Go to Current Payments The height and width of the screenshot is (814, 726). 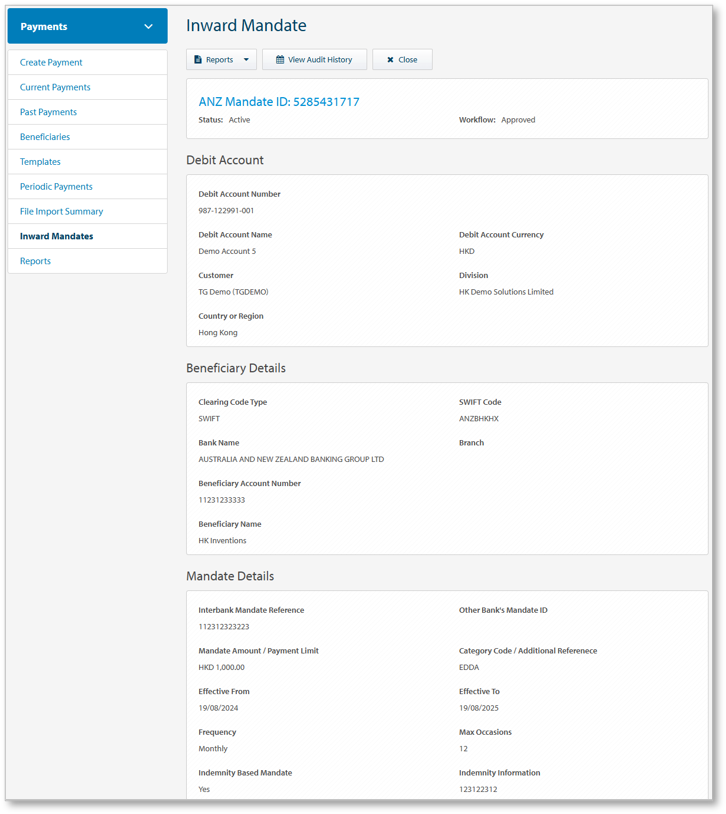(x=55, y=87)
